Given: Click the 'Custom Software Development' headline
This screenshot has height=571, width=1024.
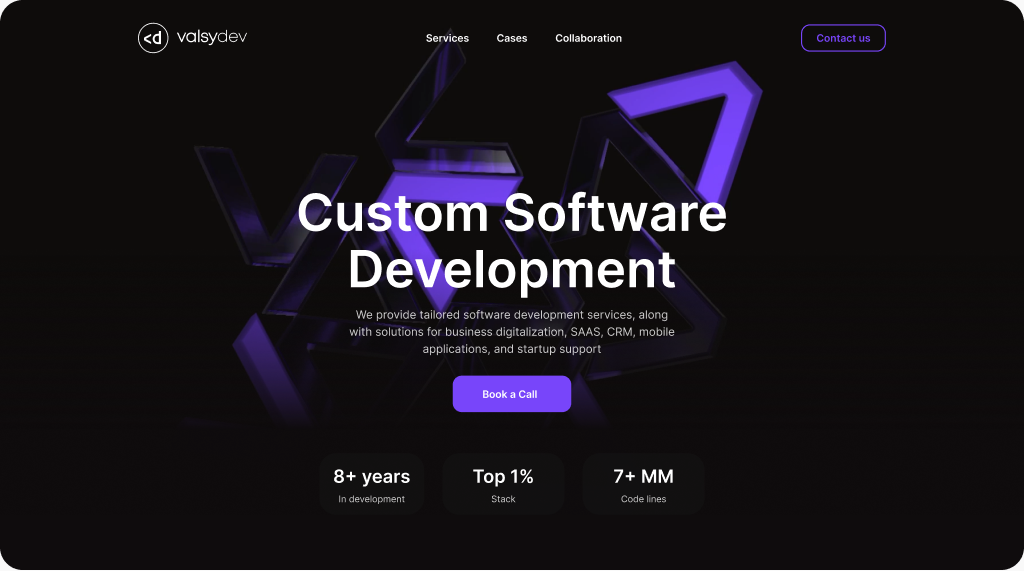Looking at the screenshot, I should [512, 240].
